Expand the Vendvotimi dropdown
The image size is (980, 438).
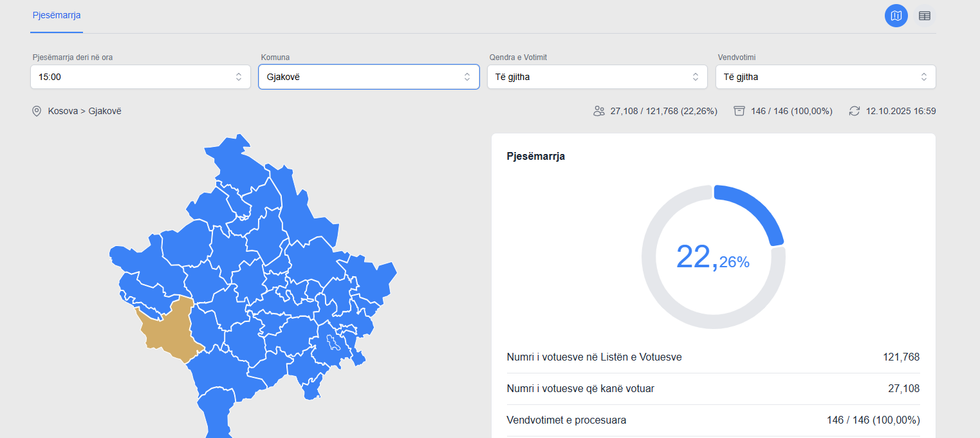(826, 77)
